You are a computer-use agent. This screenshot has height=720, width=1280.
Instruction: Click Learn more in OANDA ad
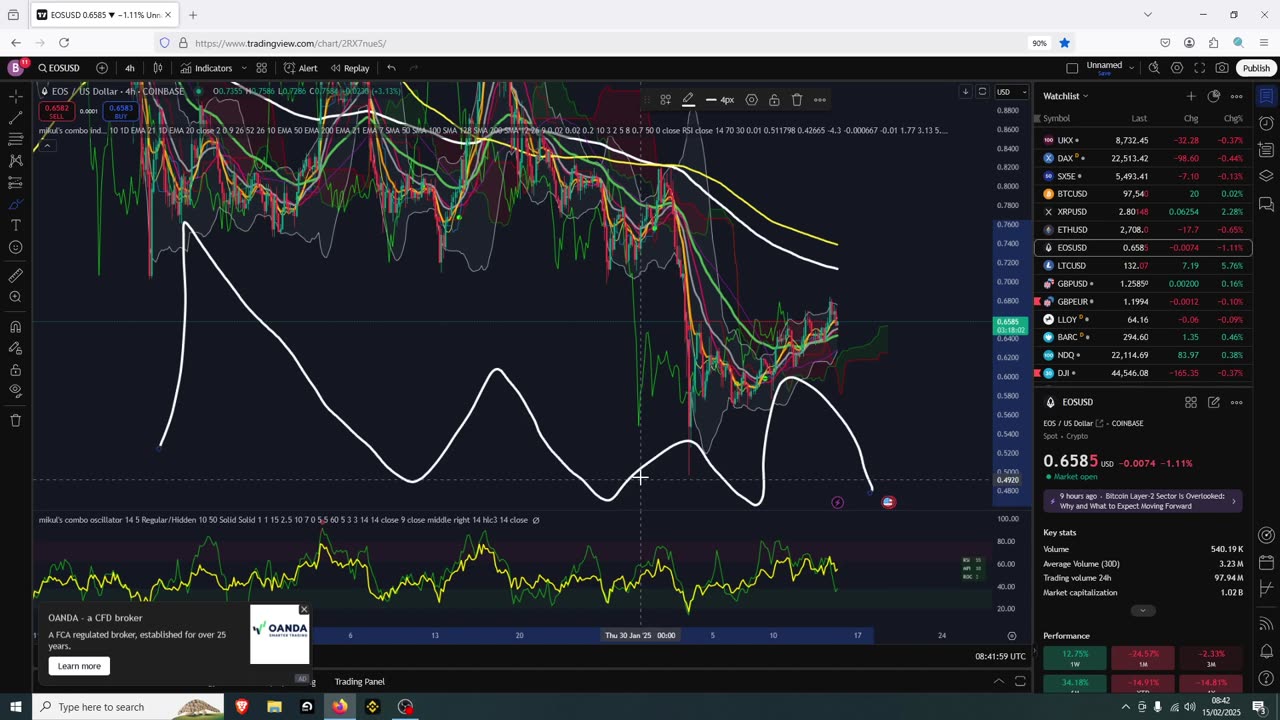tap(79, 666)
